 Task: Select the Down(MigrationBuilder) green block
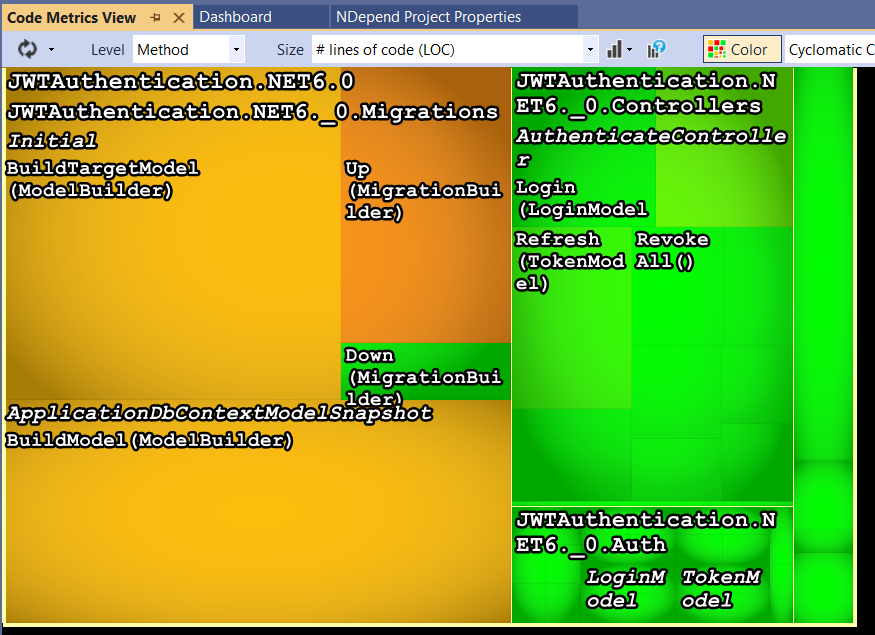click(x=425, y=371)
